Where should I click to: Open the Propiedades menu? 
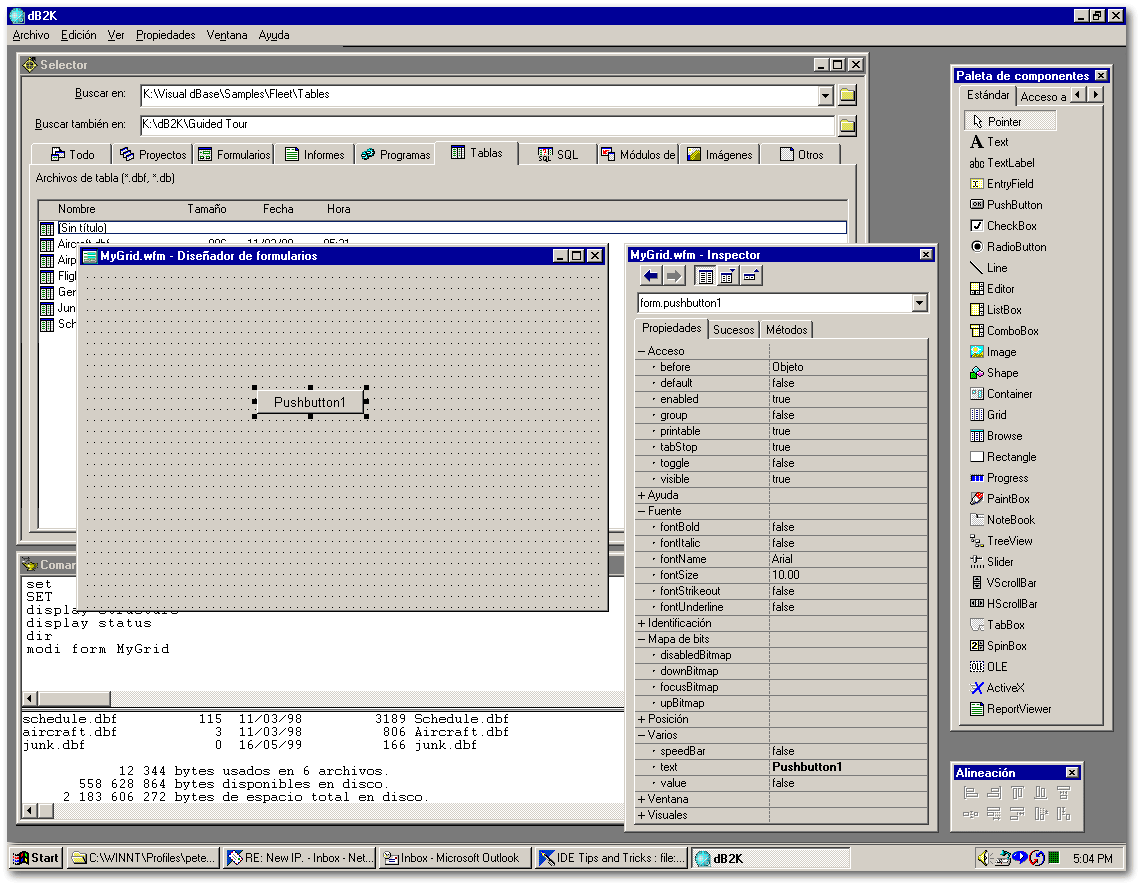[x=165, y=35]
